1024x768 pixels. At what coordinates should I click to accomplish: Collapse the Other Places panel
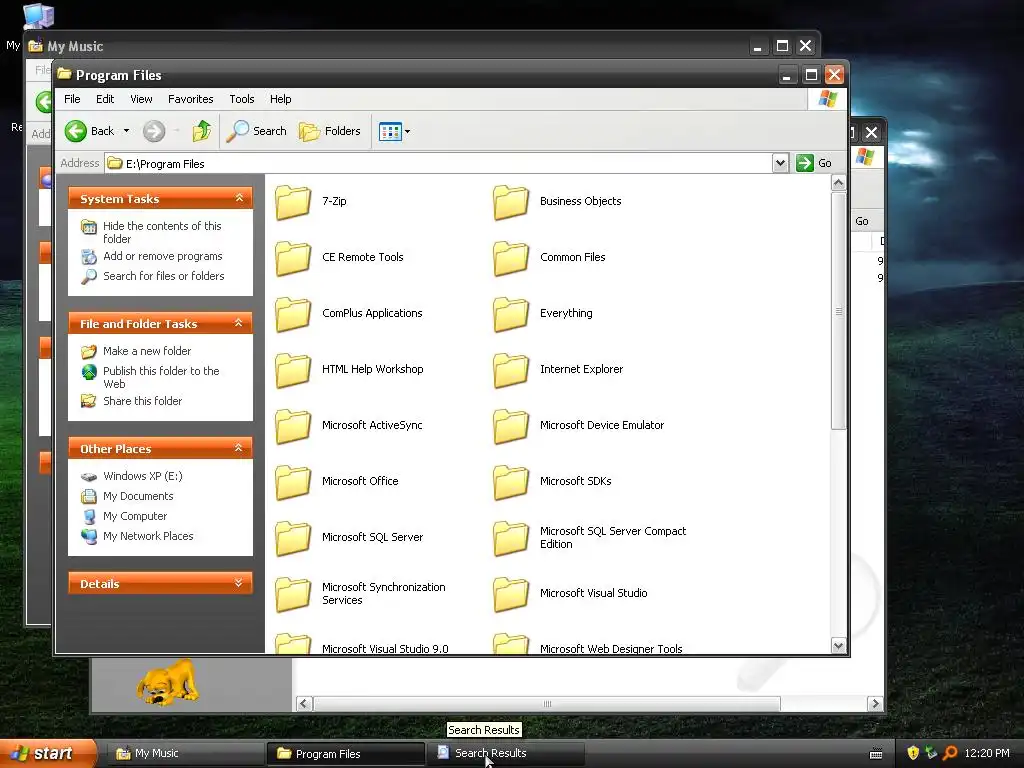coord(239,448)
